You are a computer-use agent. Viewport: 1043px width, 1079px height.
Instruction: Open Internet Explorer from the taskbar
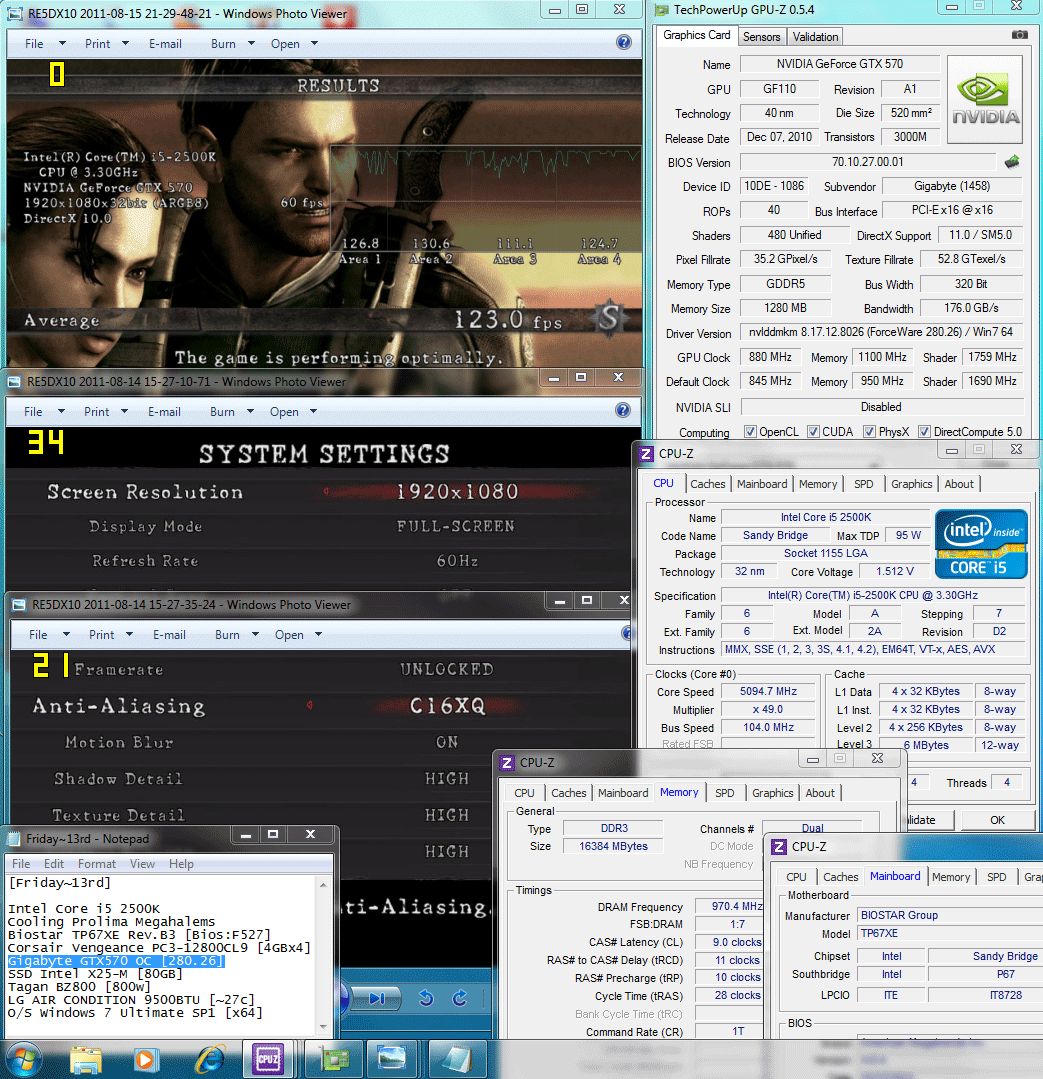pyautogui.click(x=209, y=1060)
